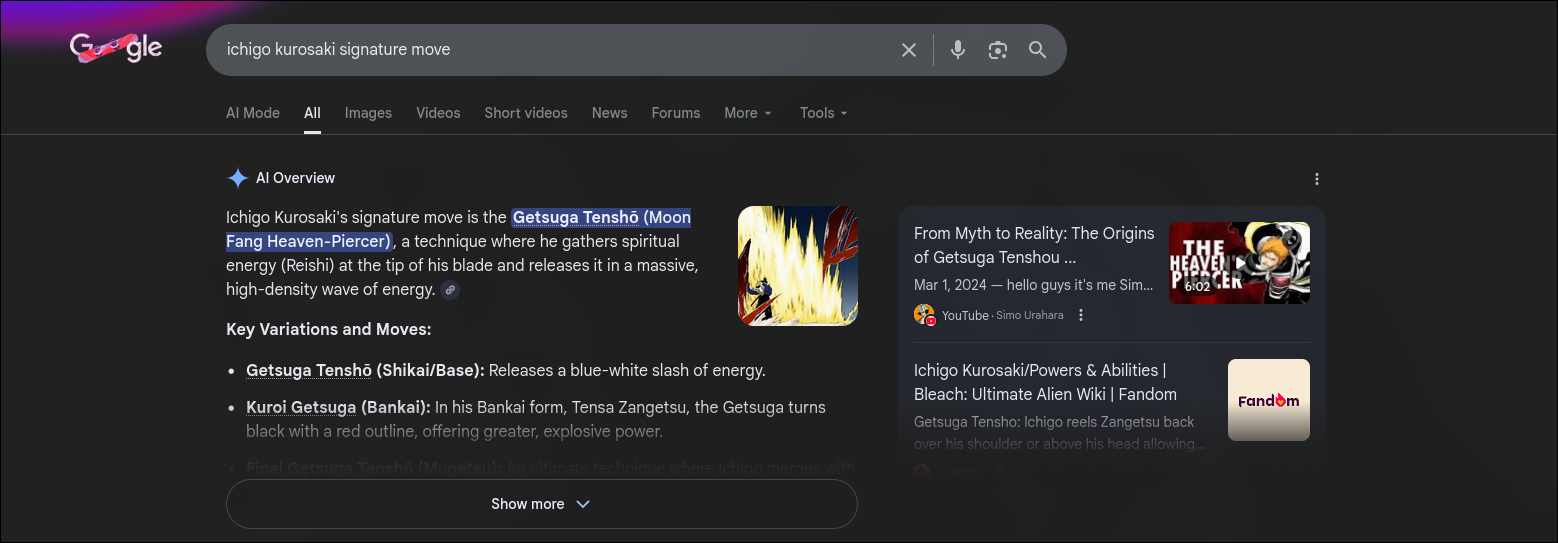The height and width of the screenshot is (543, 1558).
Task: Open Origins of Getsuga Tenshou video link
Action: pyautogui.click(x=1033, y=245)
